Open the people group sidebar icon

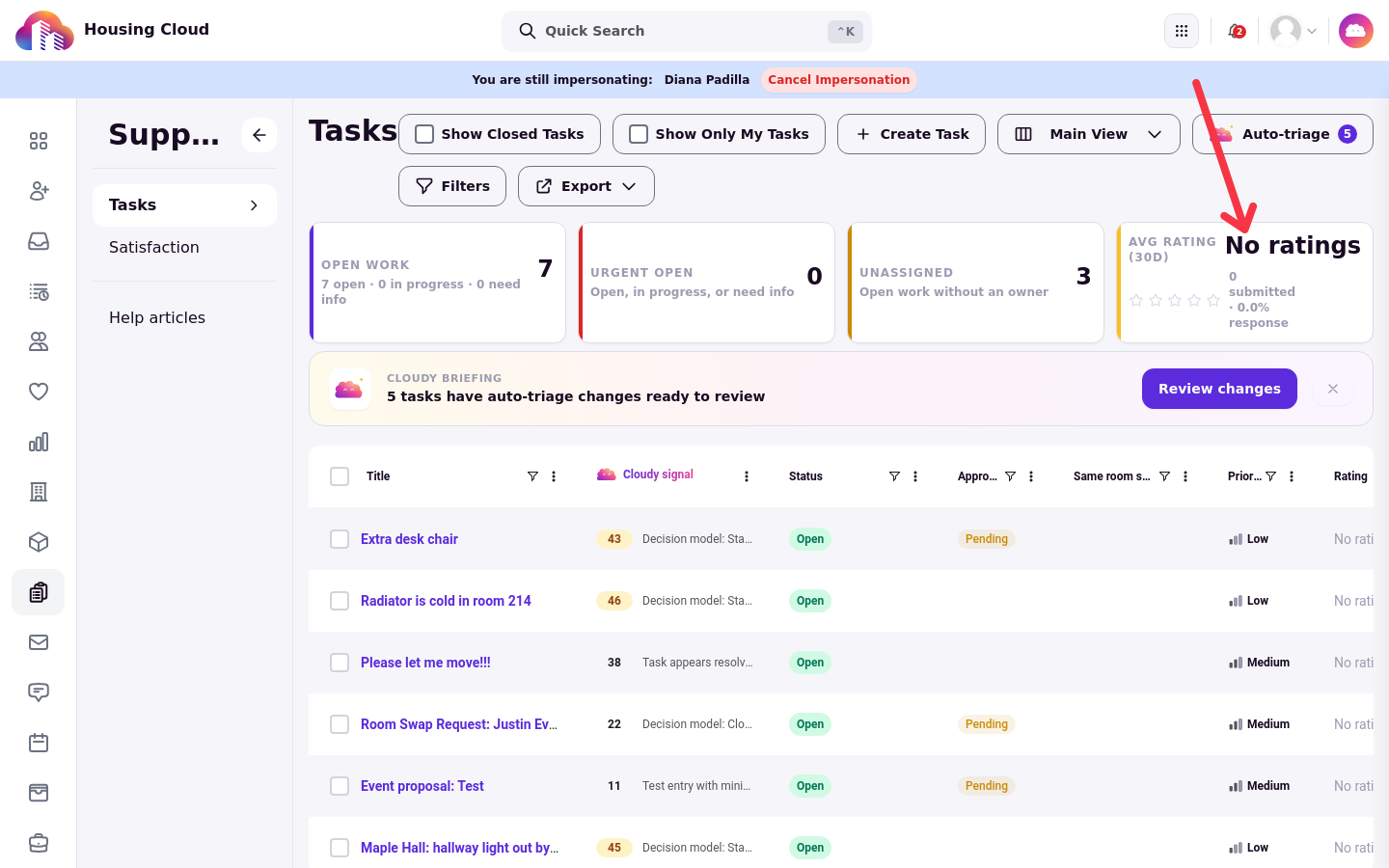point(39,341)
